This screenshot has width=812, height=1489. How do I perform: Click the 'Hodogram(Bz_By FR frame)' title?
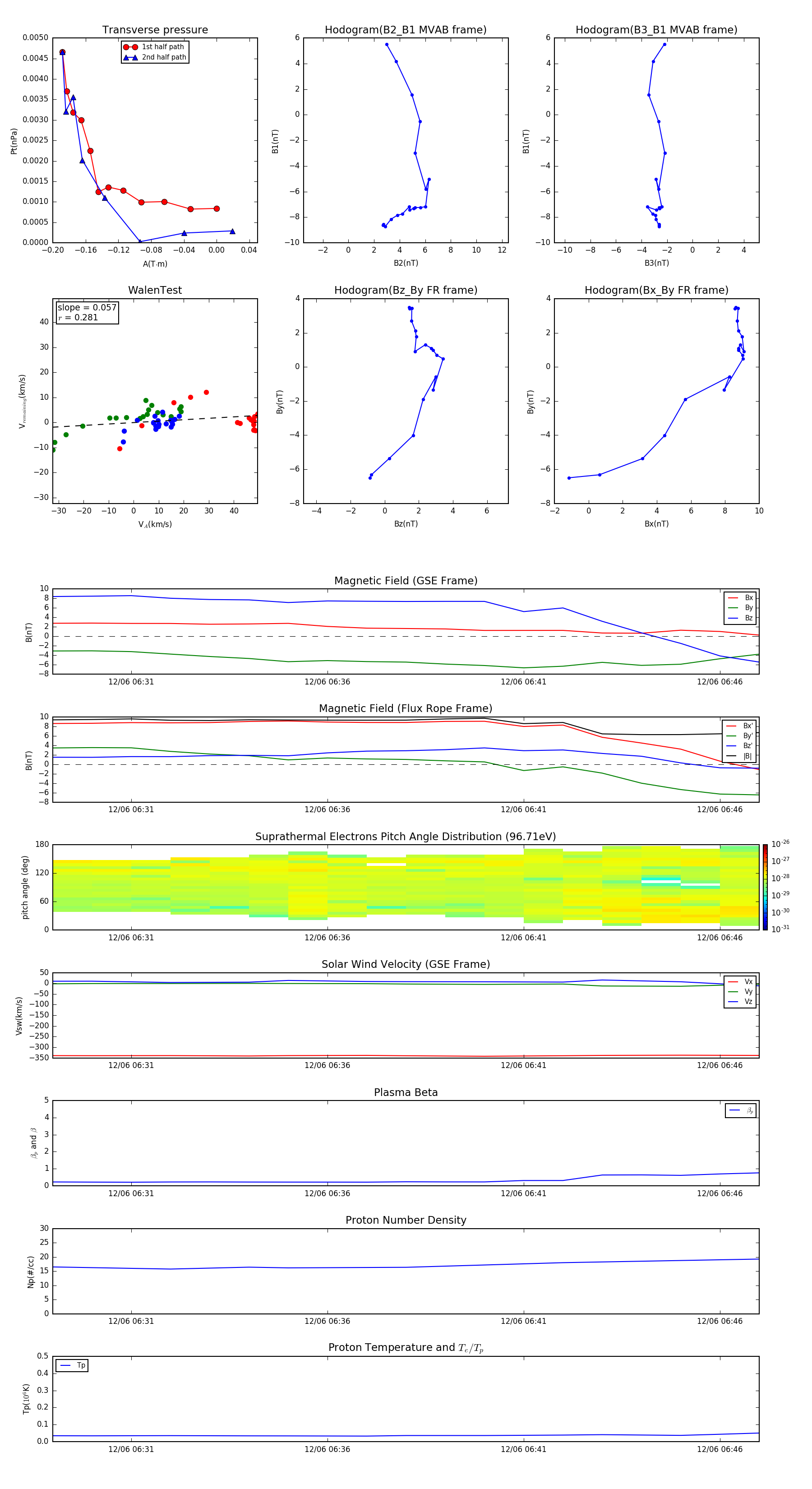point(406,290)
